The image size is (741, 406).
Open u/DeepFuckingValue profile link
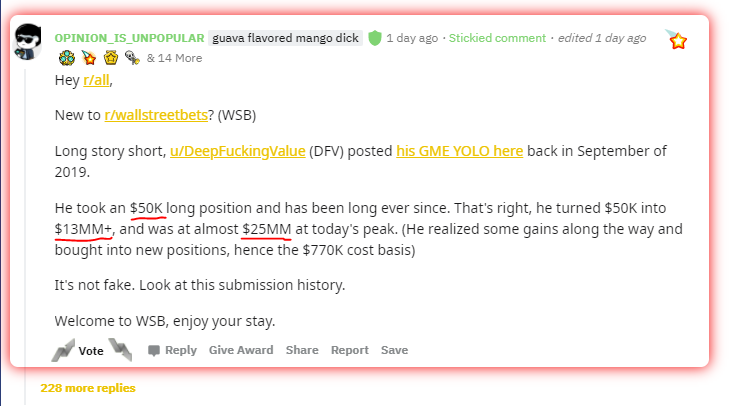click(238, 151)
